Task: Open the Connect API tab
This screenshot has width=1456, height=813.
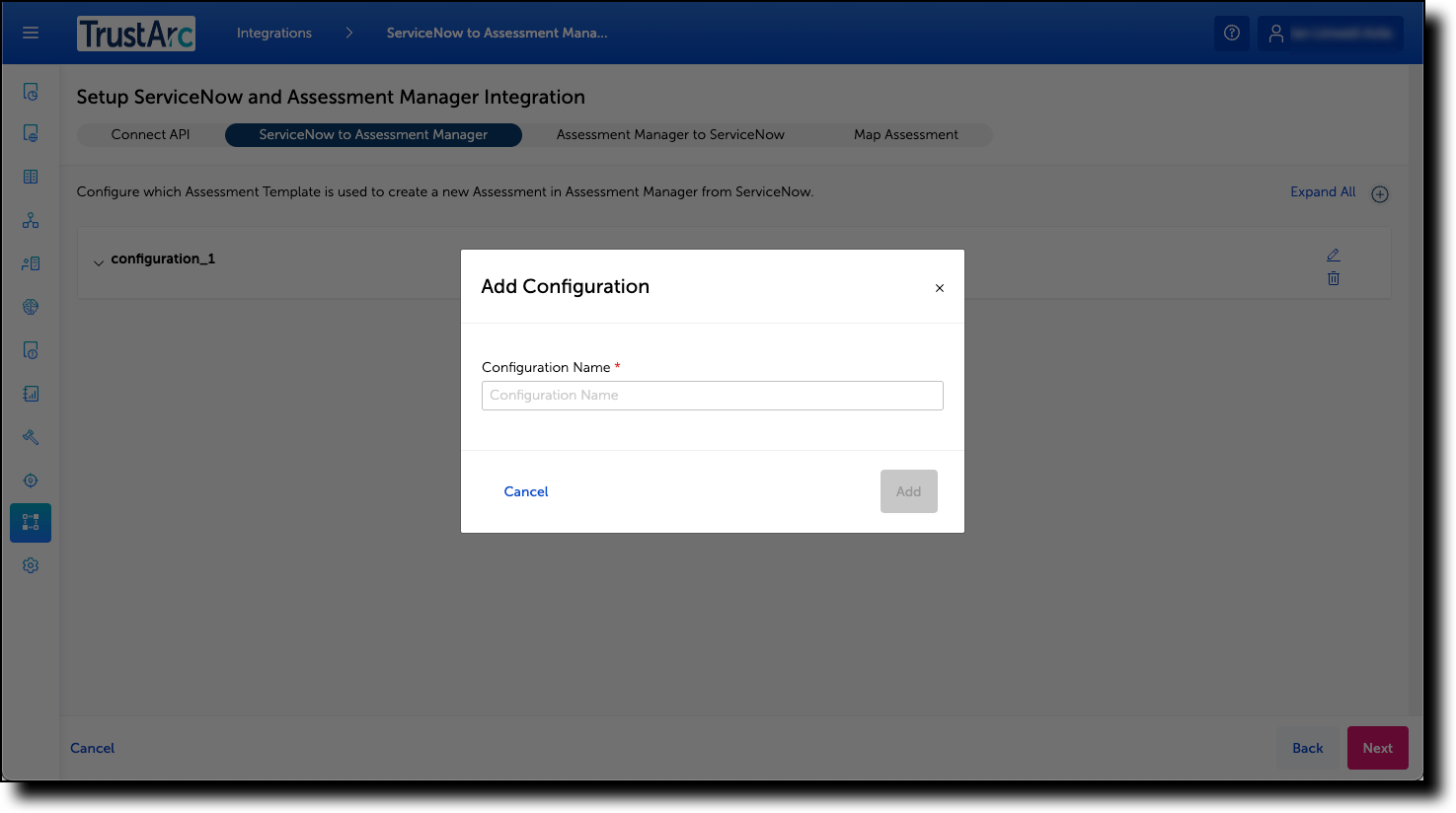Action: [149, 134]
